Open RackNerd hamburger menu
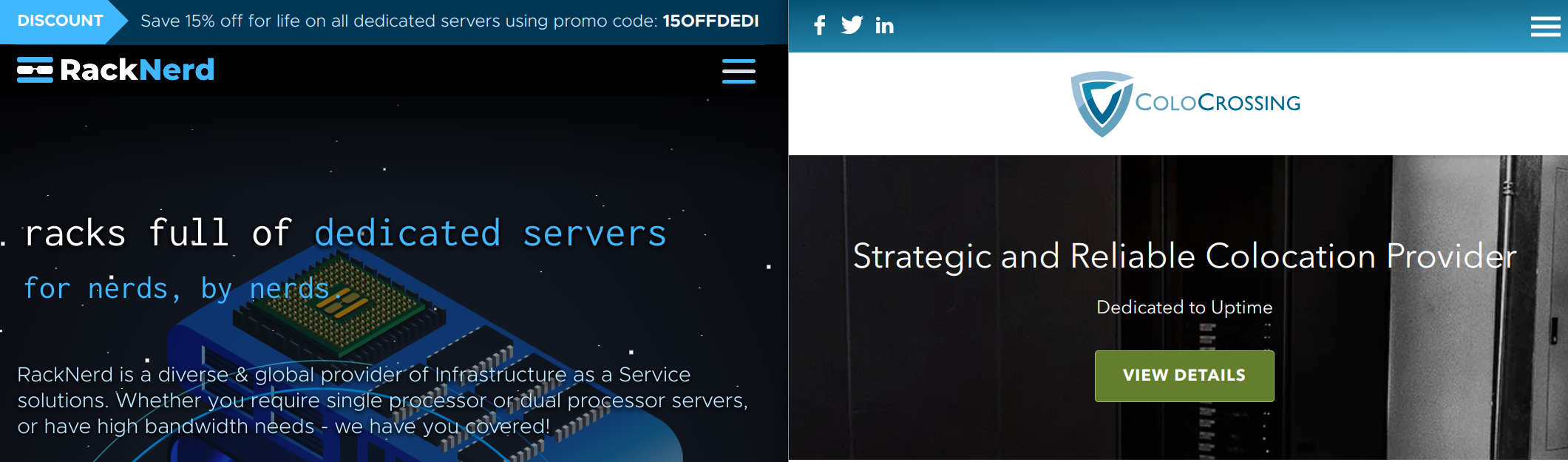The width and height of the screenshot is (1568, 462). click(739, 71)
